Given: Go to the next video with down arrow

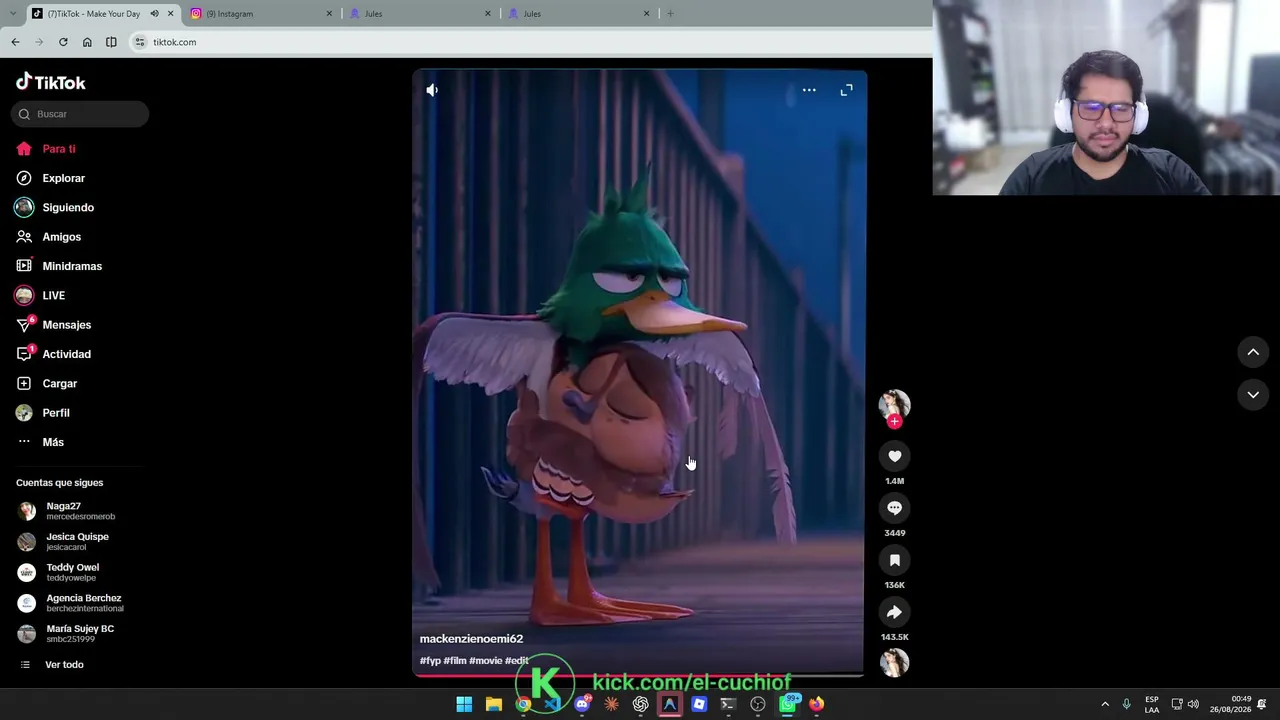Looking at the screenshot, I should point(1253,395).
